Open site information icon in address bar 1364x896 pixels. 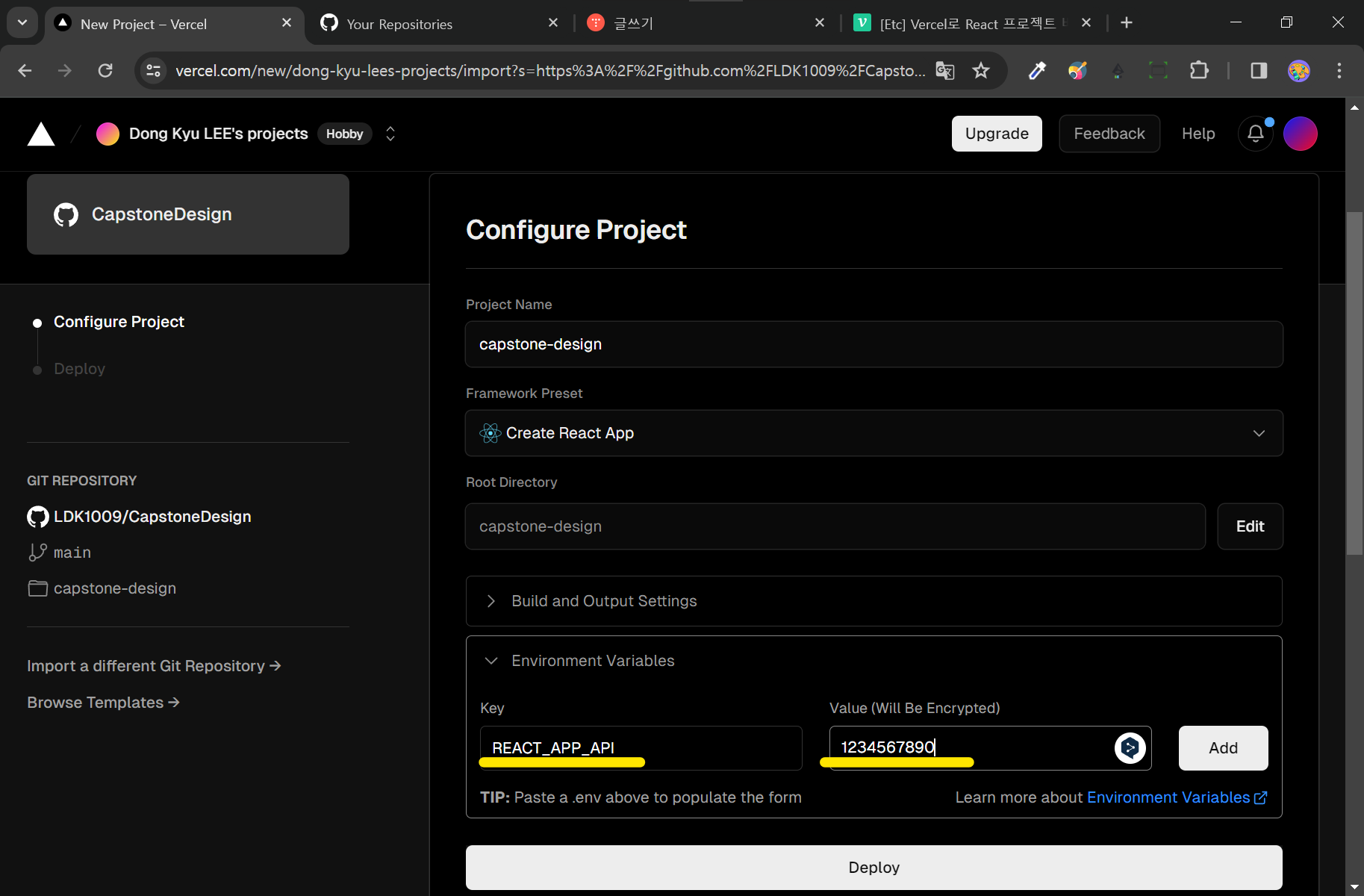click(154, 71)
